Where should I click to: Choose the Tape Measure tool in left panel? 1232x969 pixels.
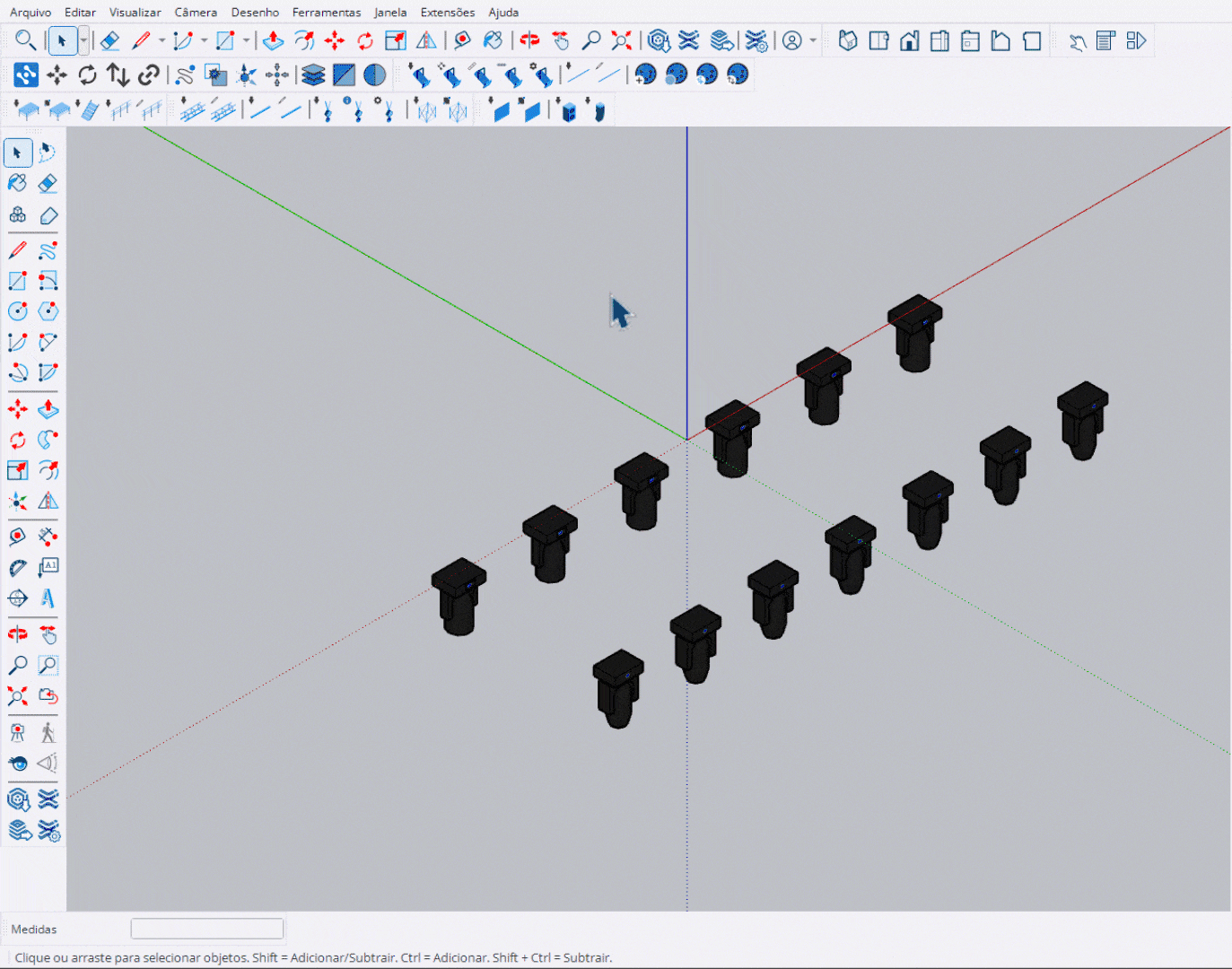17,537
